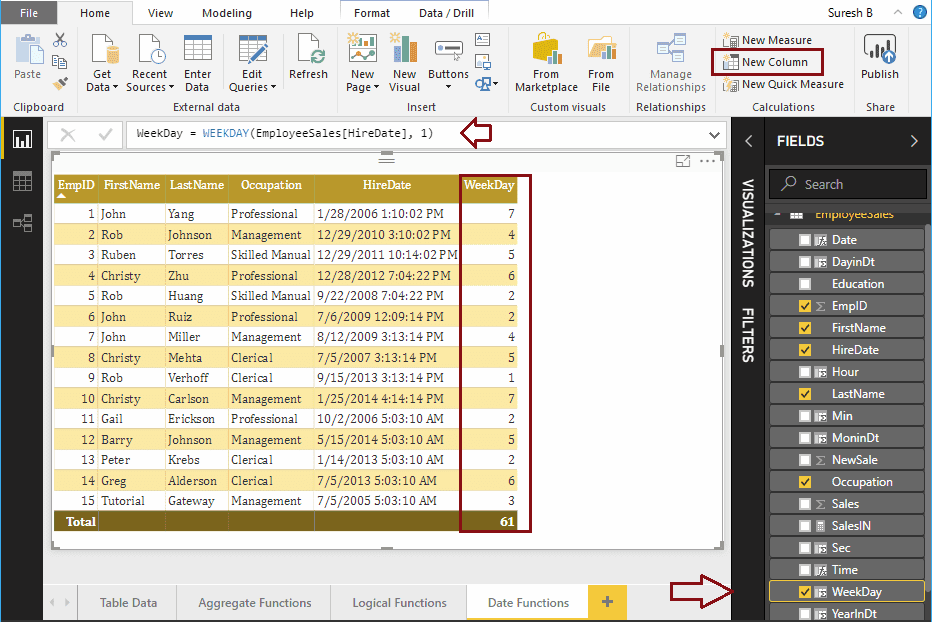Collapse the Fields pane with chevron
The image size is (932, 622).
[913, 141]
